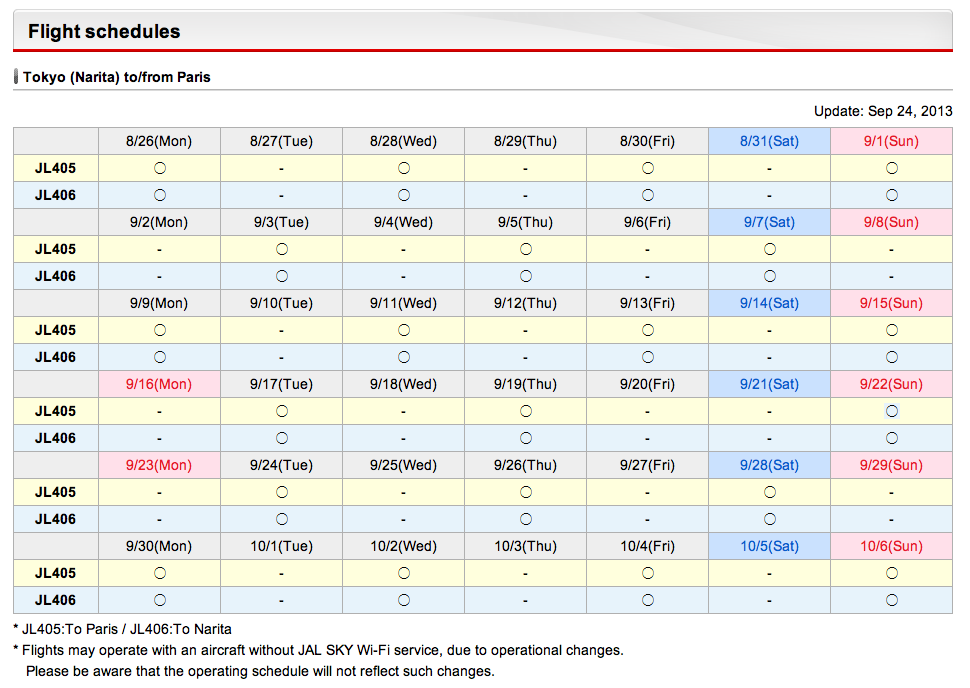The width and height of the screenshot is (970, 688).
Task: Select the red 9/23(Mon) highlighted header
Action: point(159,465)
